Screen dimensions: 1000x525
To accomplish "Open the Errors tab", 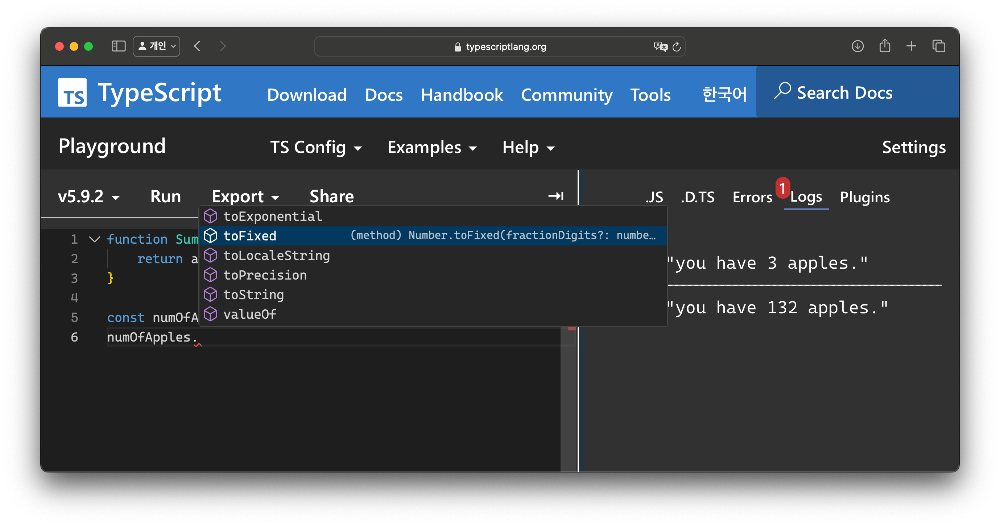I will 752,197.
